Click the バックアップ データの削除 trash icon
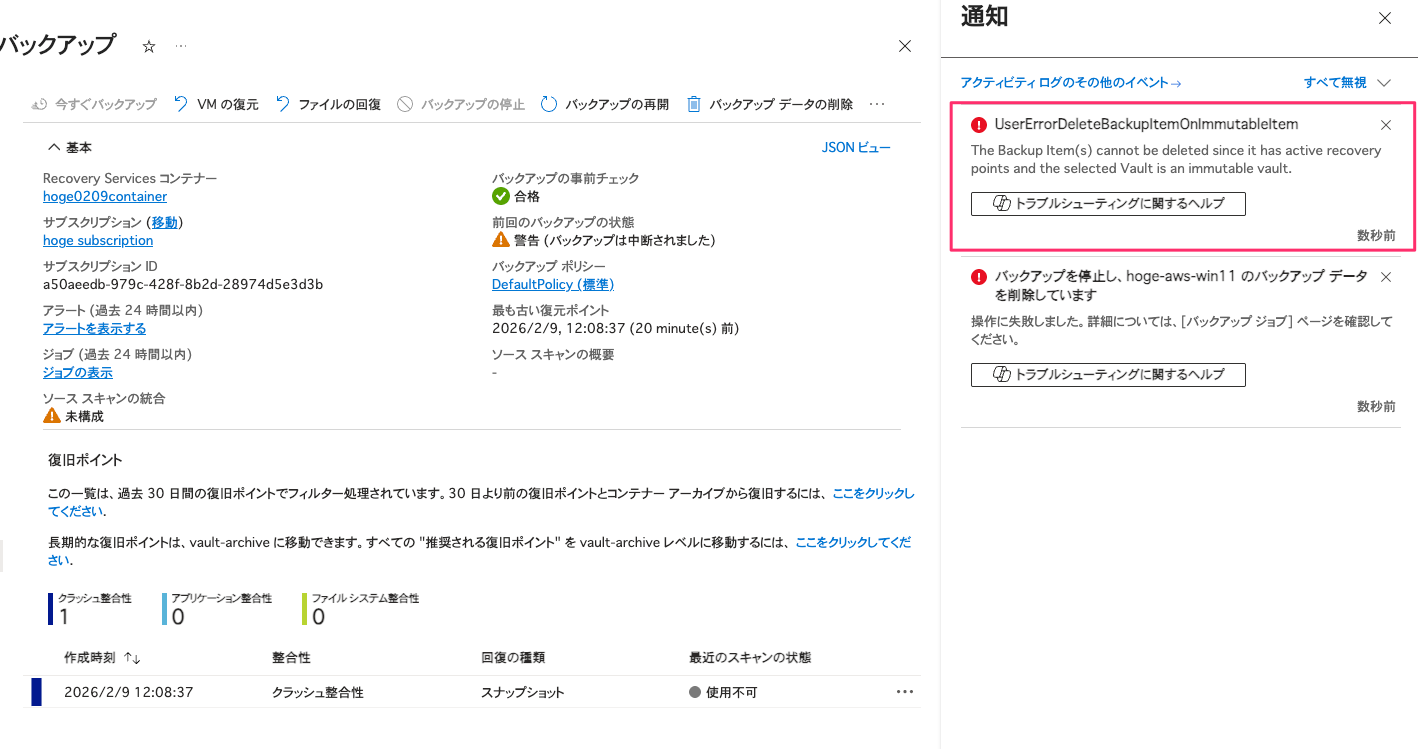The width and height of the screenshot is (1418, 749). tap(694, 103)
